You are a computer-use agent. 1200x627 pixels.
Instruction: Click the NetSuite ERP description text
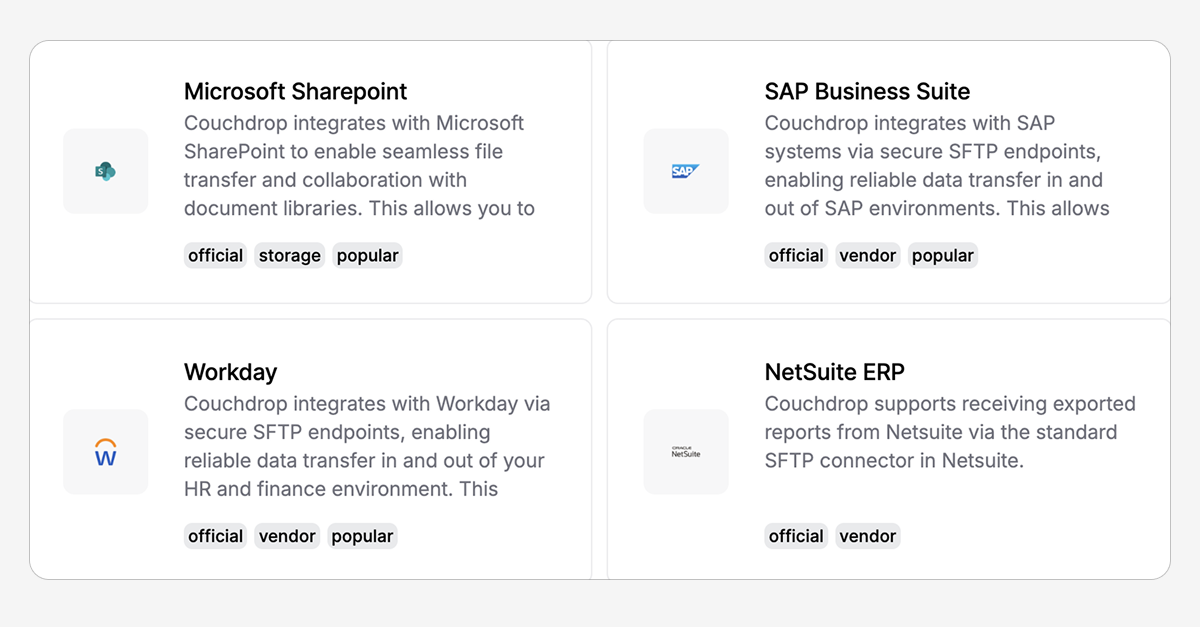[950, 432]
